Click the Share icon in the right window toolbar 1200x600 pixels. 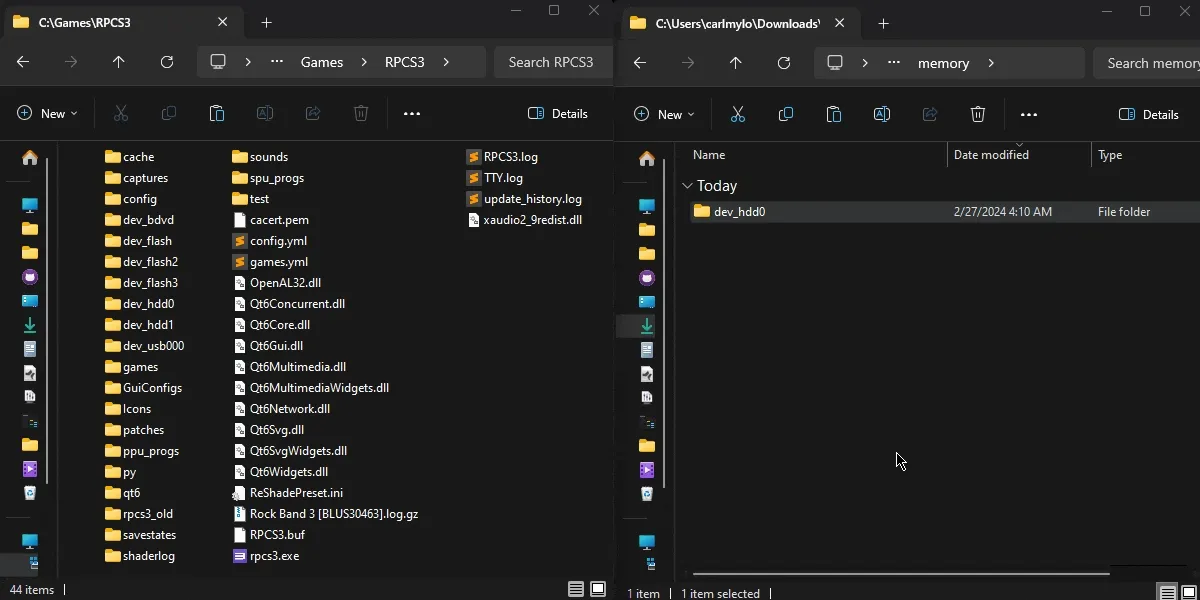pyautogui.click(x=930, y=113)
